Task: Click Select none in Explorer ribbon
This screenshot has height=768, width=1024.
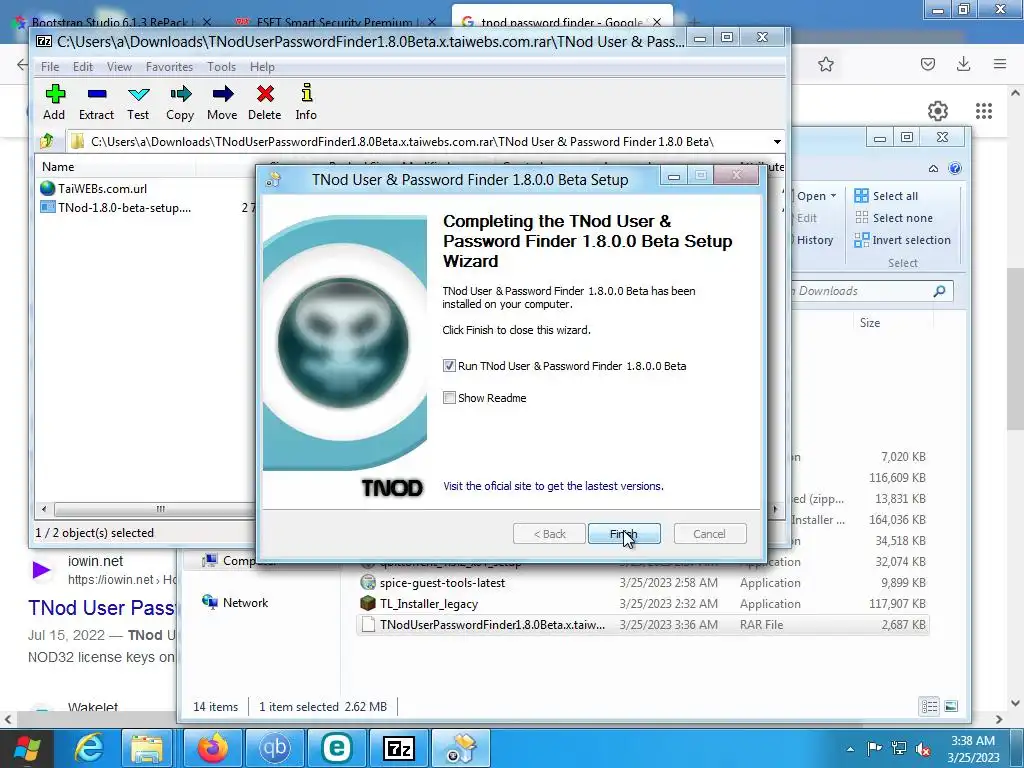Action: pyautogui.click(x=893, y=218)
